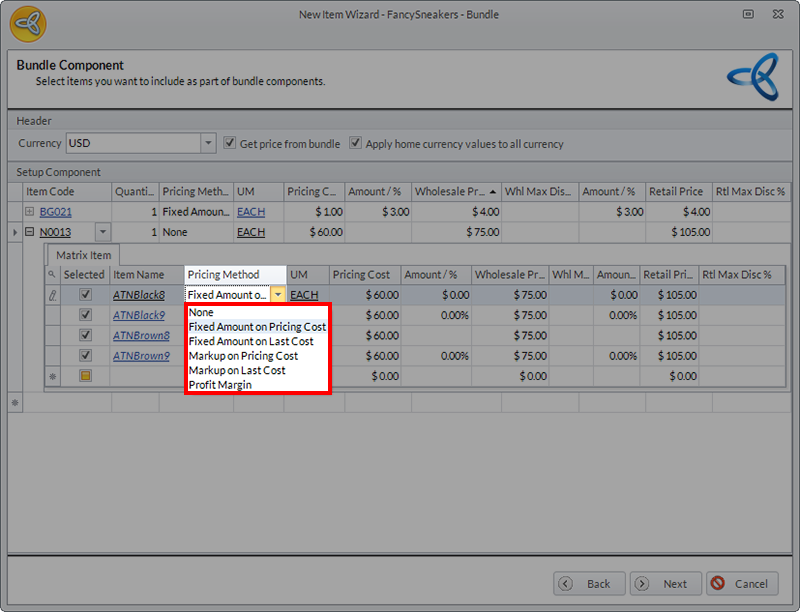Screen dimensions: 800x612
Task: Collapse the N0013 row
Action: (30, 232)
